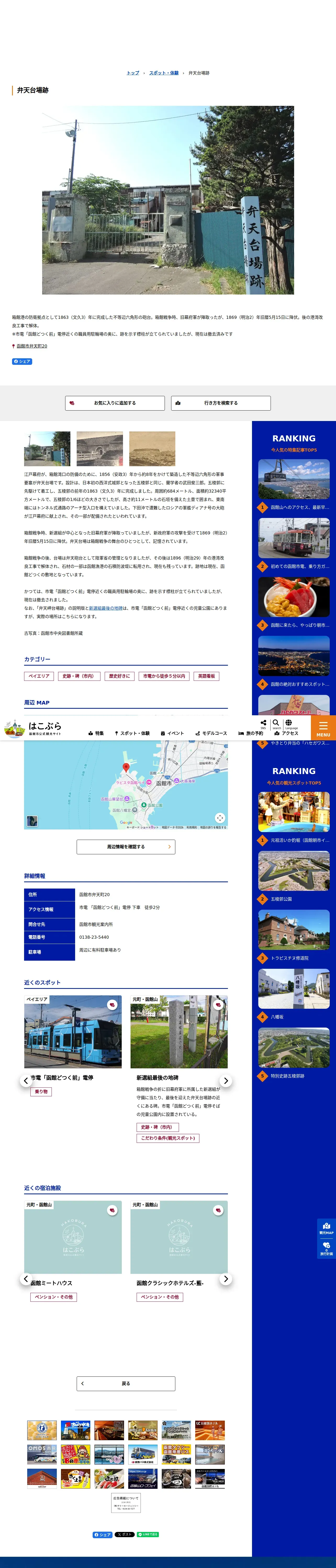Favorite the 函館ミートハウス card heart

point(112,1210)
